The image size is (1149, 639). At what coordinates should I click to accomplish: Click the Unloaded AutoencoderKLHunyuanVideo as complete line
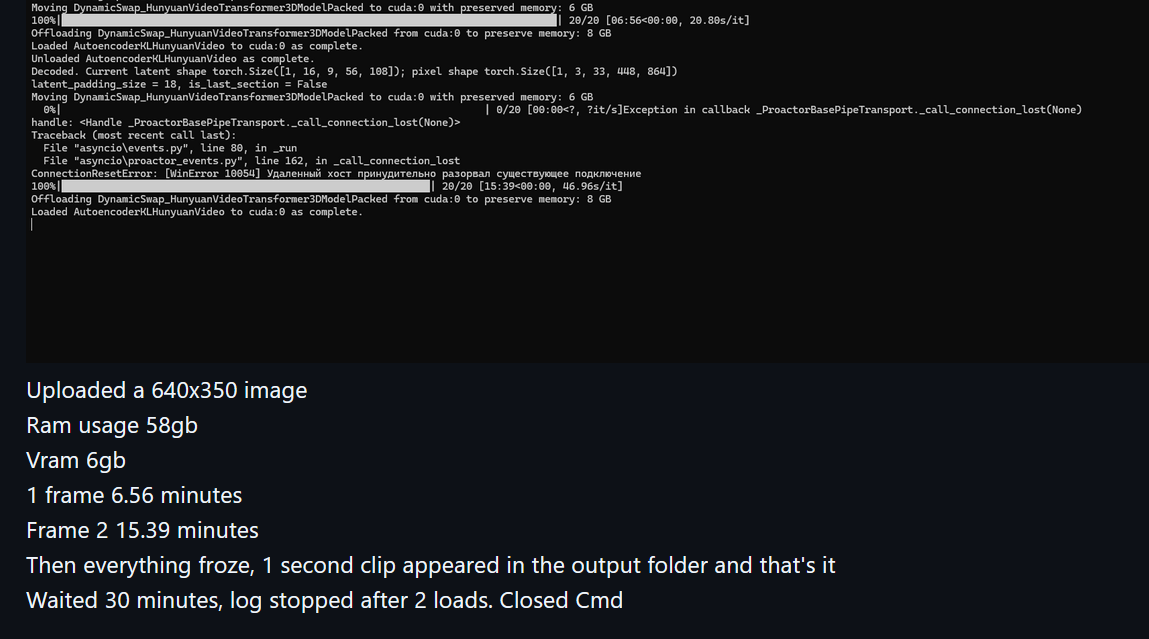(x=172, y=59)
